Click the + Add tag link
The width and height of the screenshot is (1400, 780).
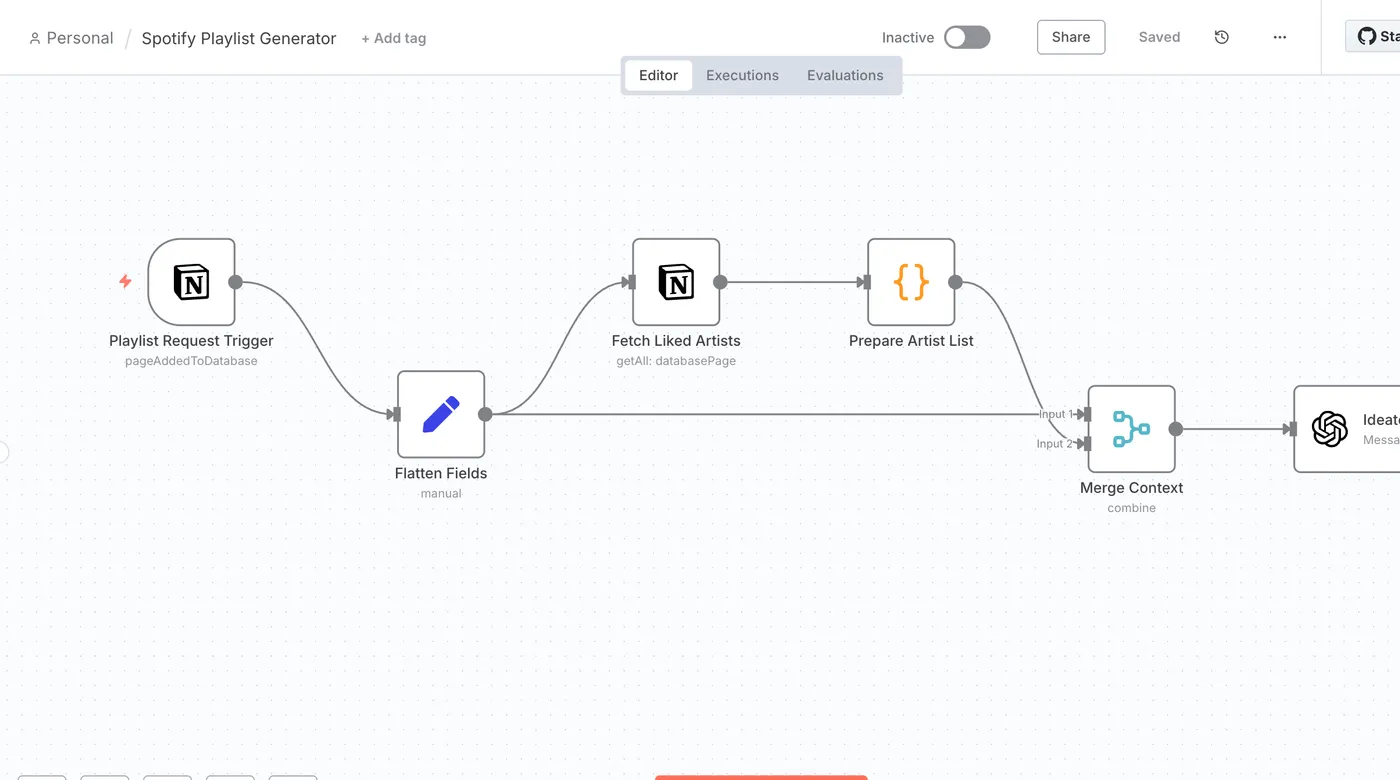click(x=393, y=38)
